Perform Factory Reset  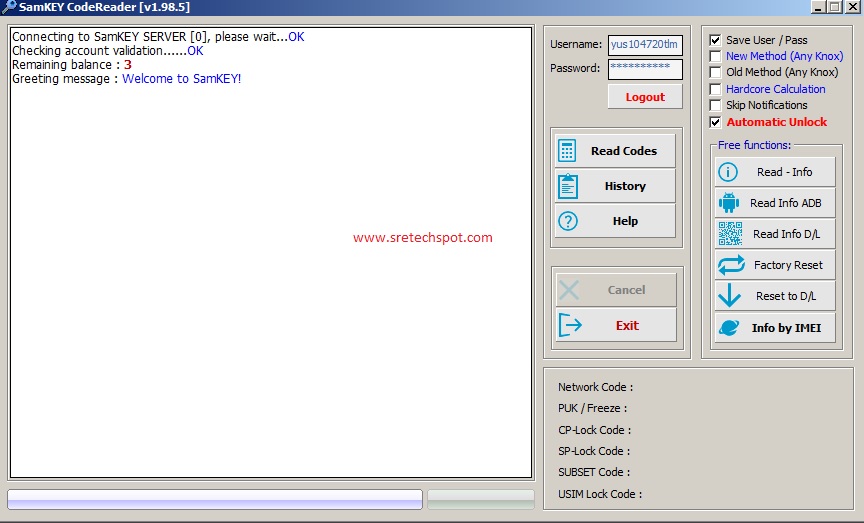coord(775,265)
